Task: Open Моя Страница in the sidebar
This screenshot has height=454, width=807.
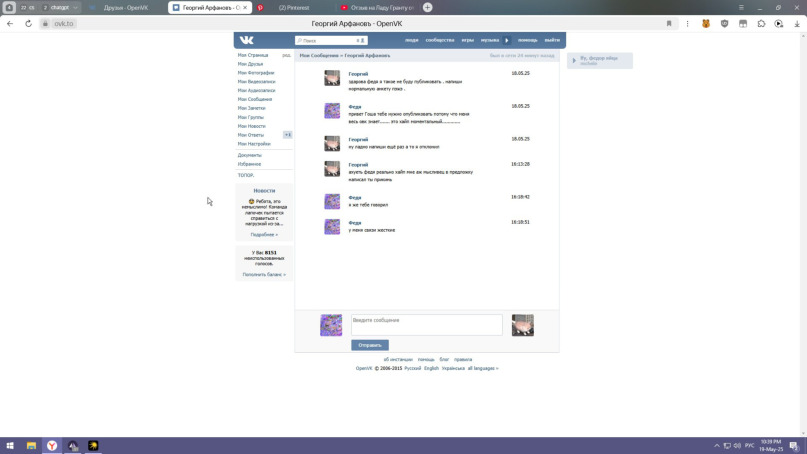Action: [x=253, y=55]
